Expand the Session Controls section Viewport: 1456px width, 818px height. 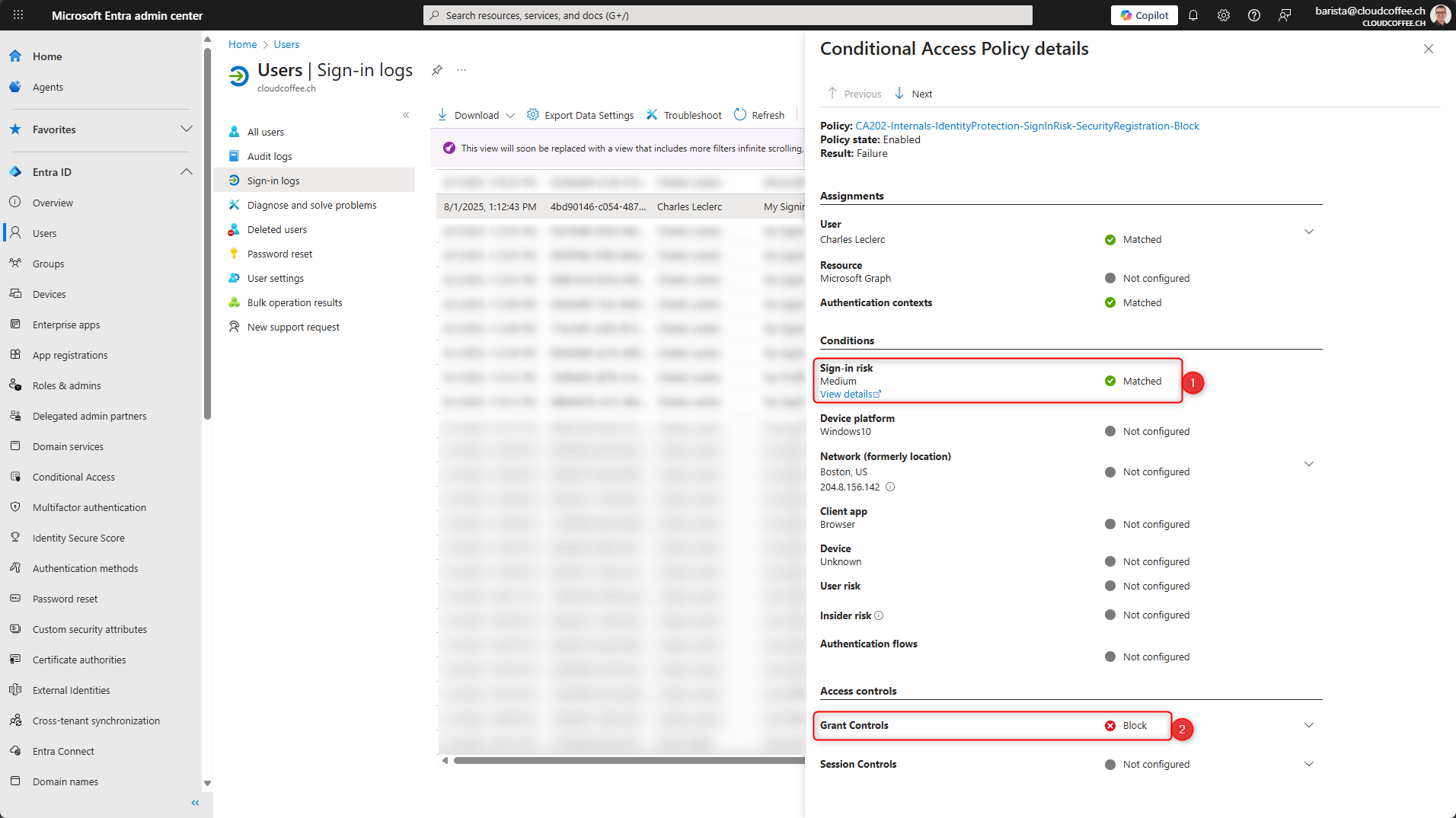[x=1309, y=764]
